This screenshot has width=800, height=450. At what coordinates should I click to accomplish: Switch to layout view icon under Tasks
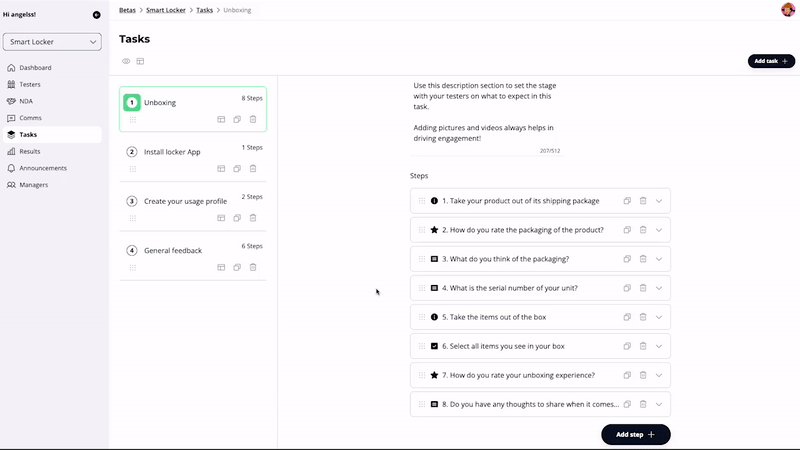140,61
